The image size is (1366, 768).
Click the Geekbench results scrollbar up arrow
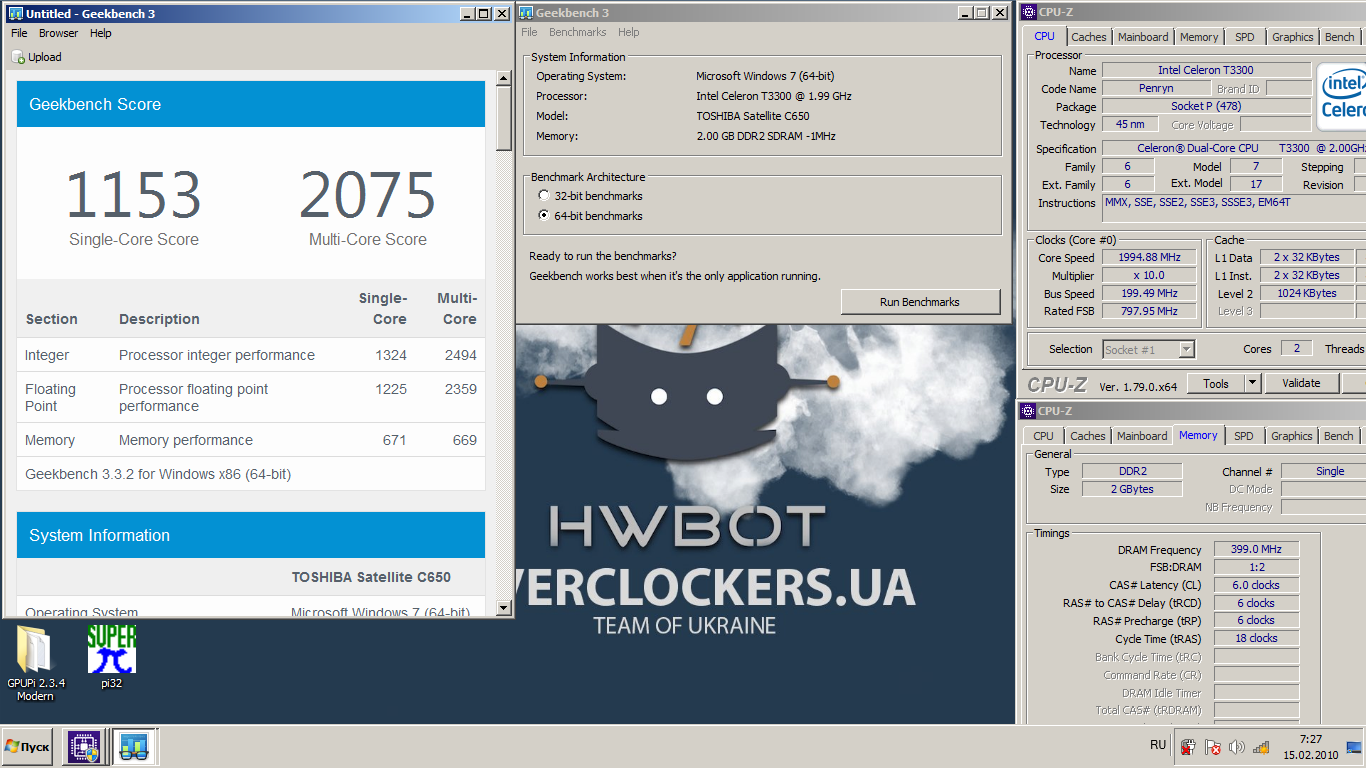(x=504, y=77)
